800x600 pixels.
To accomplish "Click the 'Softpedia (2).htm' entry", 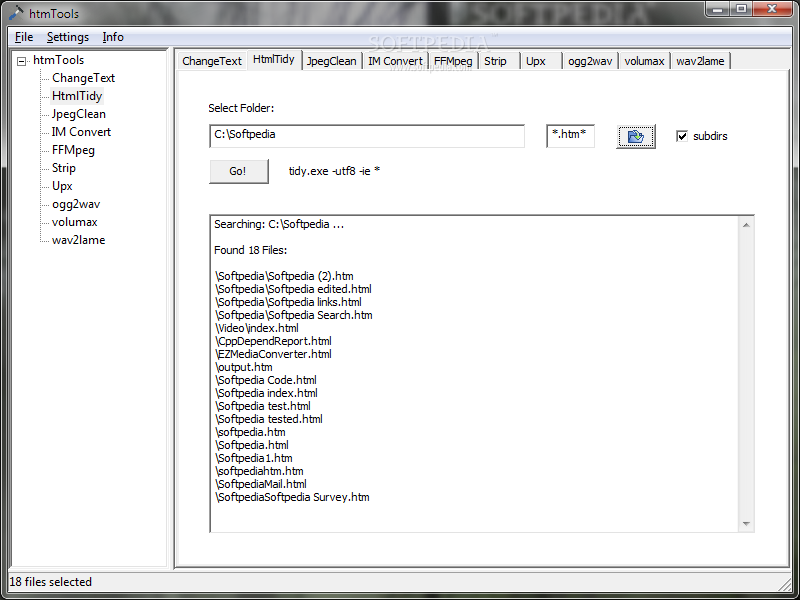I will (x=284, y=276).
